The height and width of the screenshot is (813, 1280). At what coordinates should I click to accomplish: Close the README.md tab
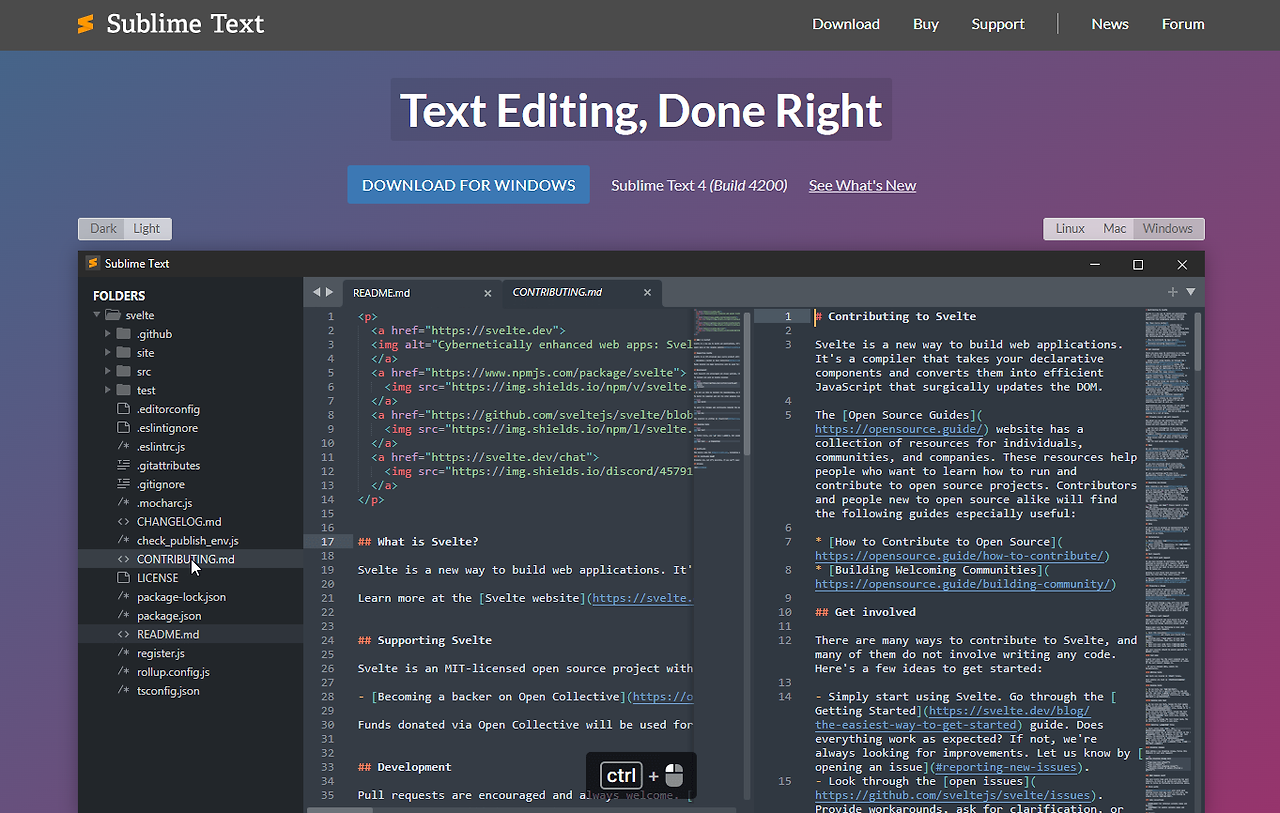click(x=488, y=293)
